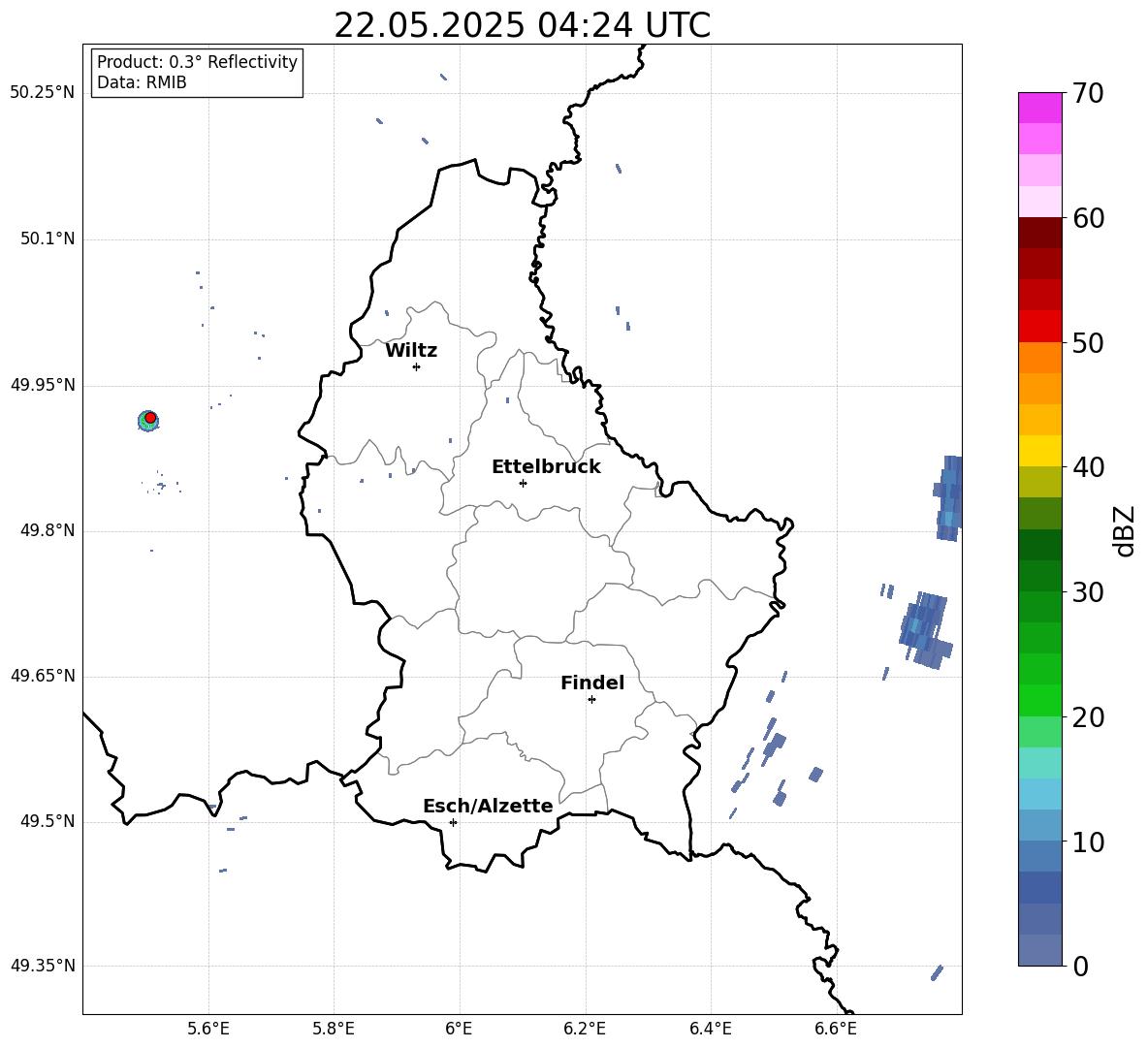This screenshot has height=1048, width=1148.
Task: Click the 50 dBZ colorbar label
Action: [x=1088, y=342]
